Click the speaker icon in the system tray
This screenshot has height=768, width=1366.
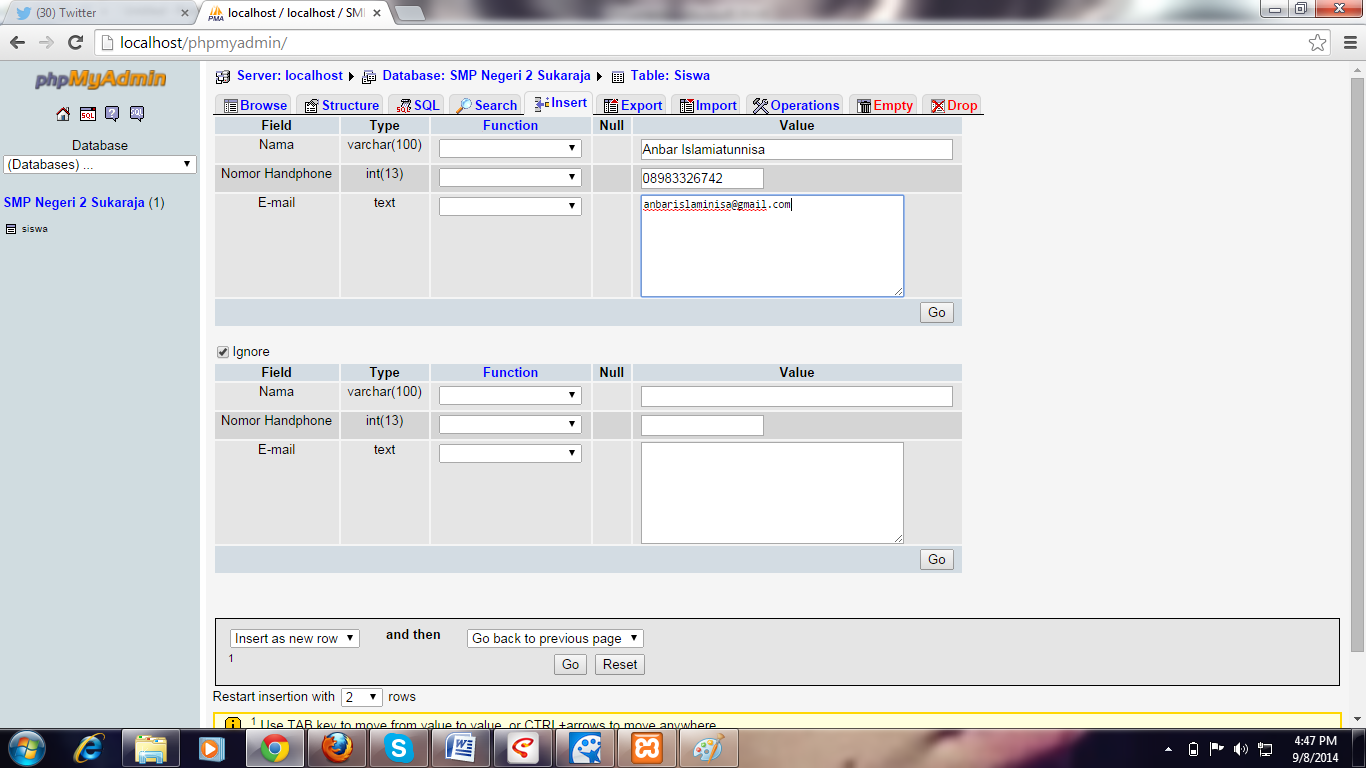pos(1239,747)
